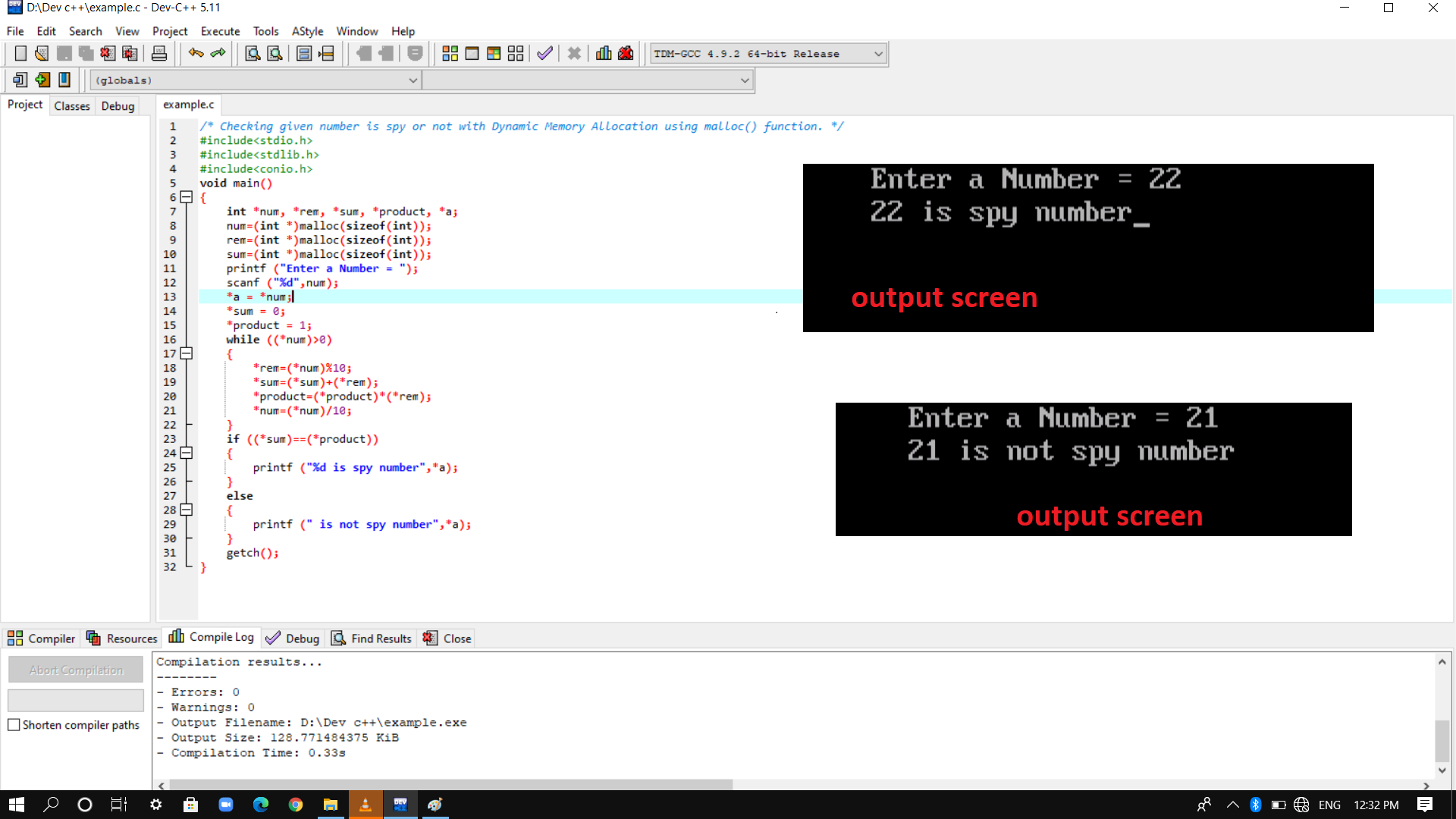Image resolution: width=1456 pixels, height=819 pixels.
Task: Collapse the main function fold at line 6
Action: pos(187,197)
